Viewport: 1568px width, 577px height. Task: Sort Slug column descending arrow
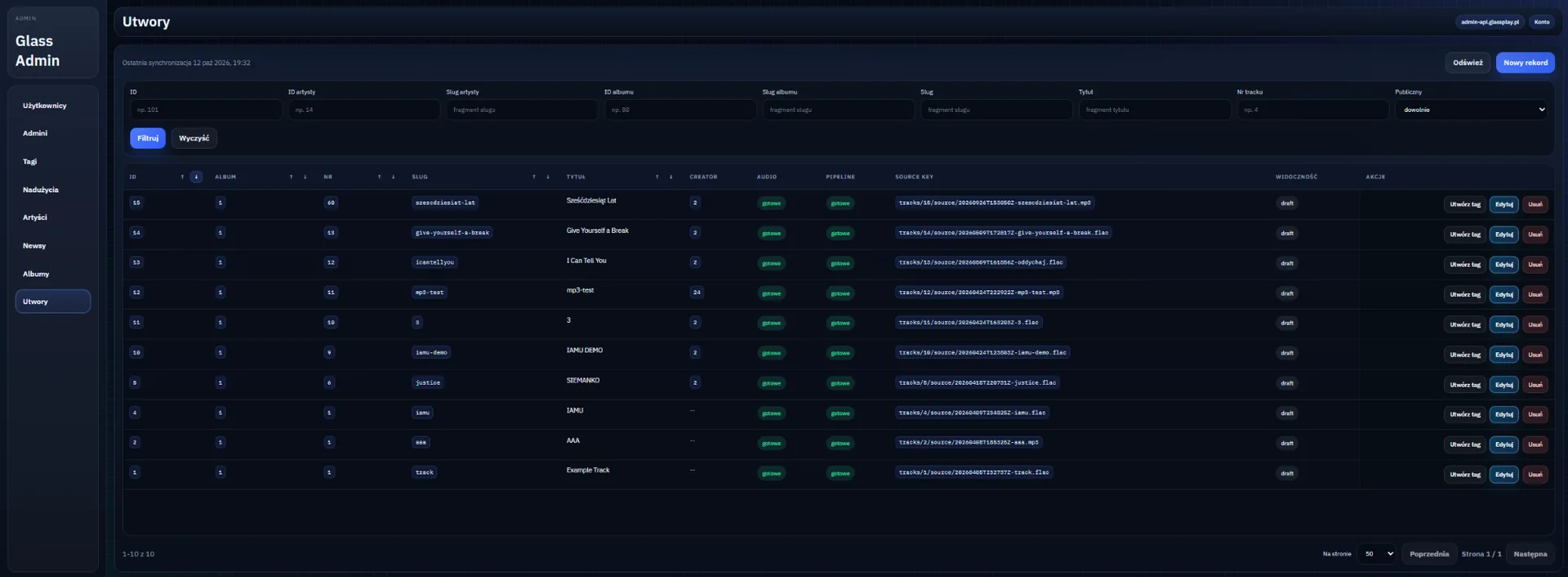click(548, 177)
